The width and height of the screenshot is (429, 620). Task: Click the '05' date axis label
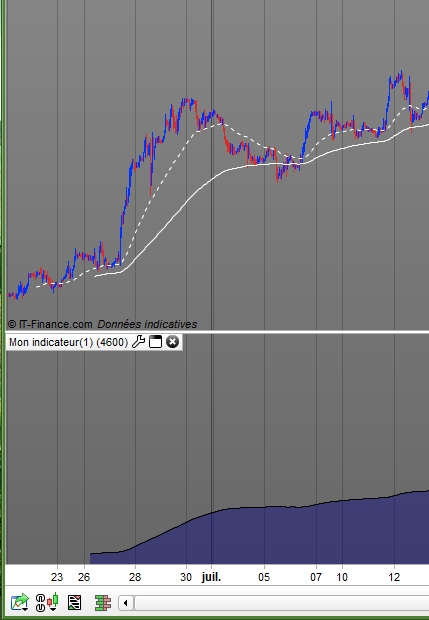point(264,577)
